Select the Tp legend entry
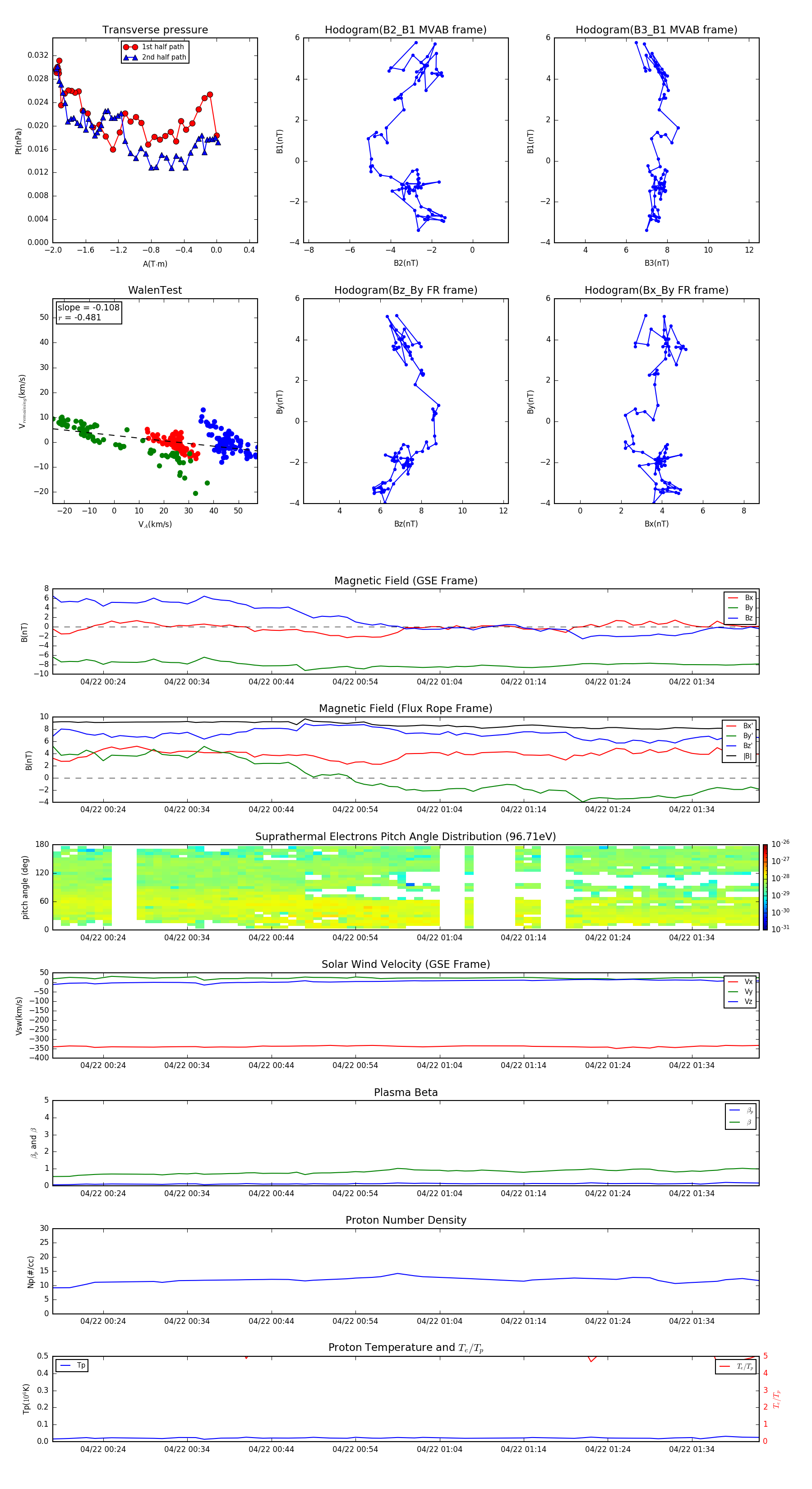This screenshot has width=812, height=1489. click(x=72, y=1365)
